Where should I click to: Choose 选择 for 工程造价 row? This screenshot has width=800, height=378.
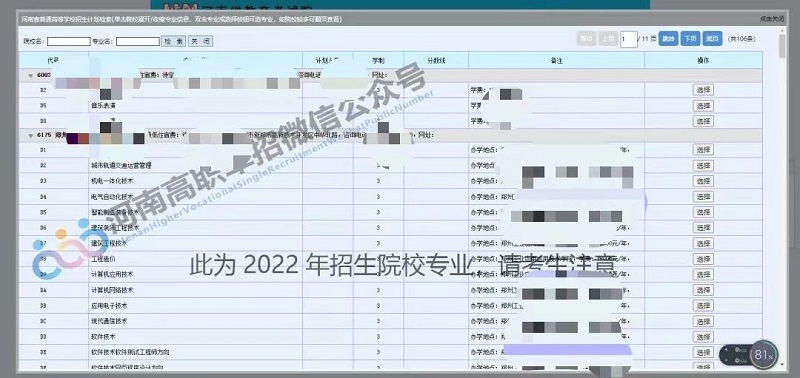coord(703,259)
